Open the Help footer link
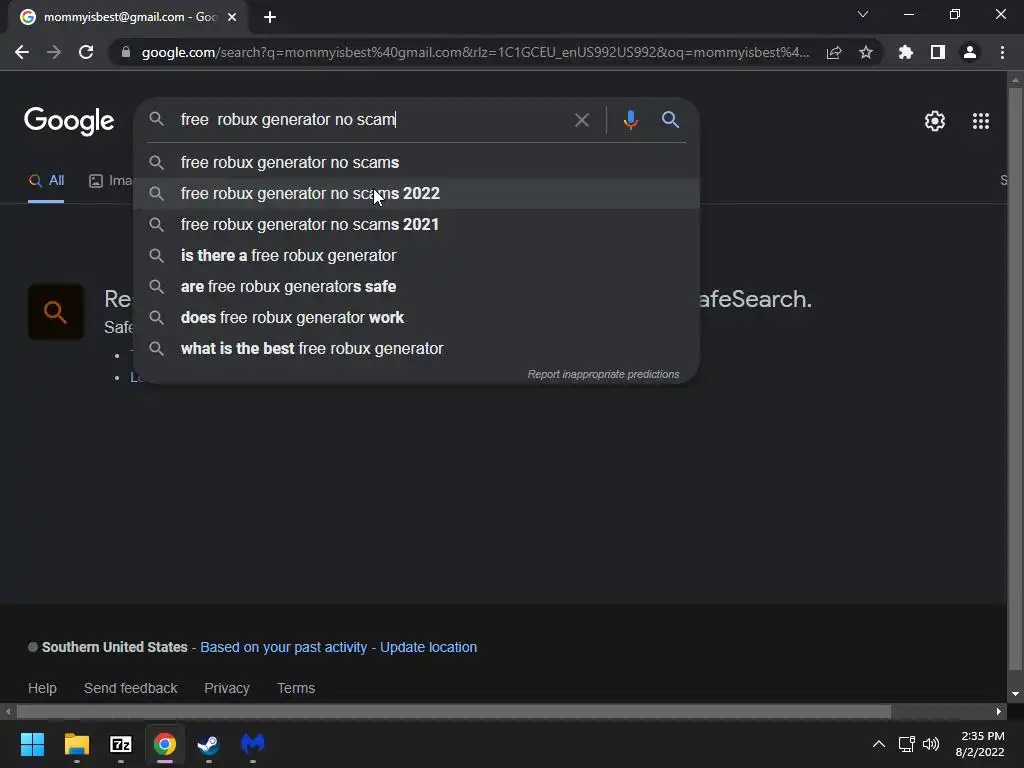Screen dimensions: 1024x768 [42, 688]
